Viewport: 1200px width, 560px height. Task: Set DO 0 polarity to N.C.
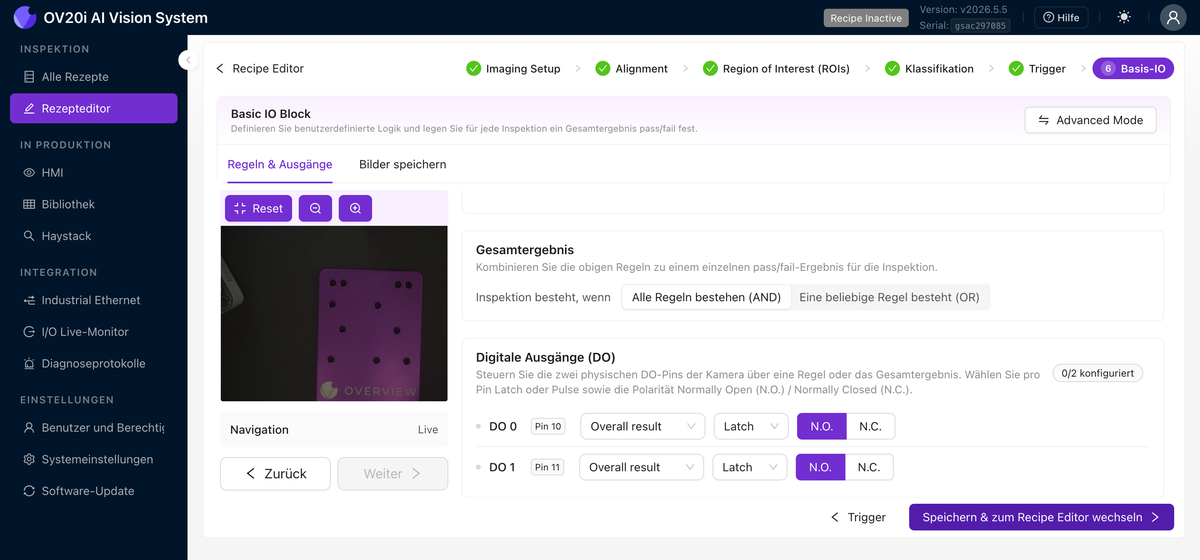(x=870, y=426)
